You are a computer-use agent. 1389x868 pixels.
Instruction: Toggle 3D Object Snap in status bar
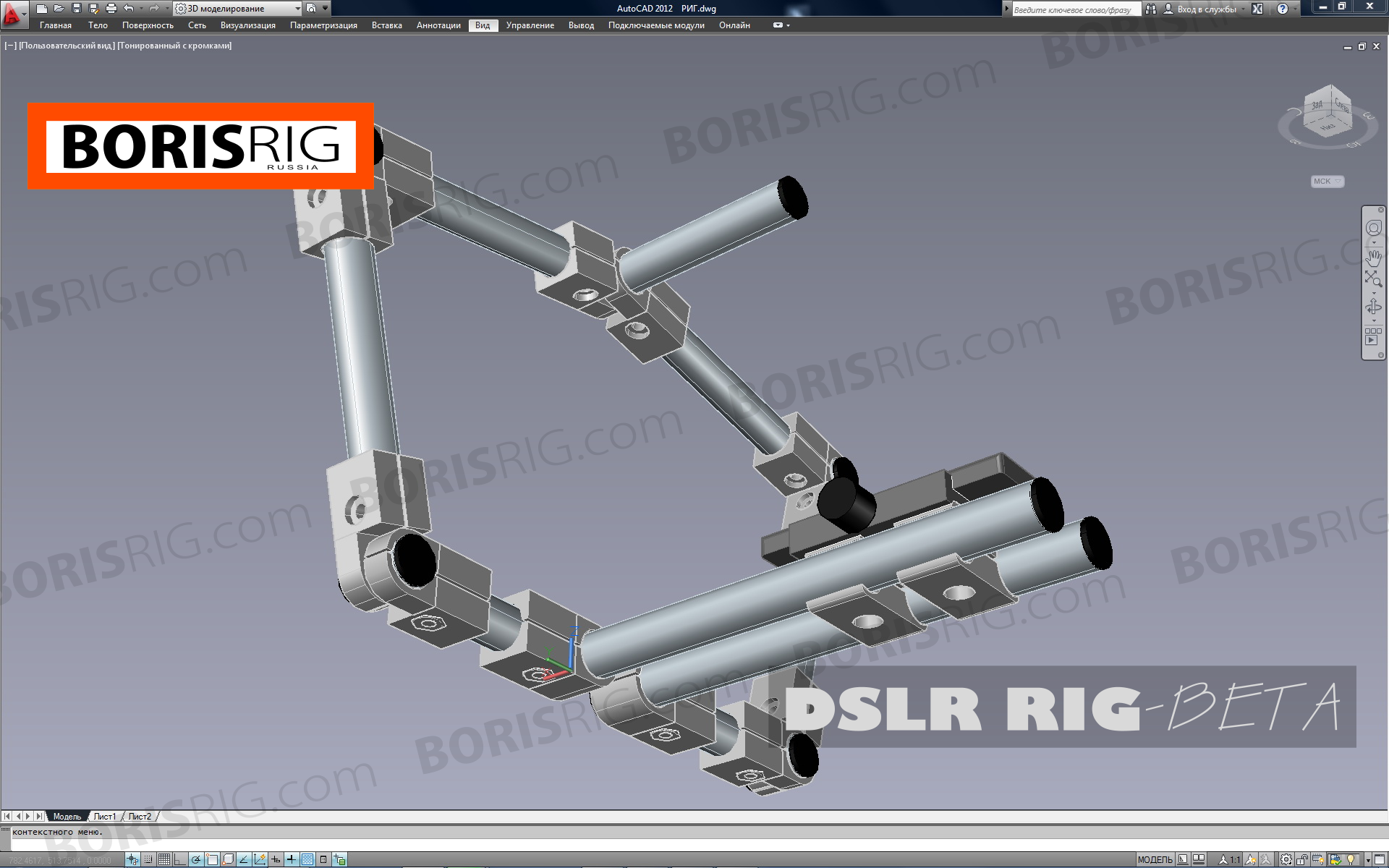pos(228,859)
